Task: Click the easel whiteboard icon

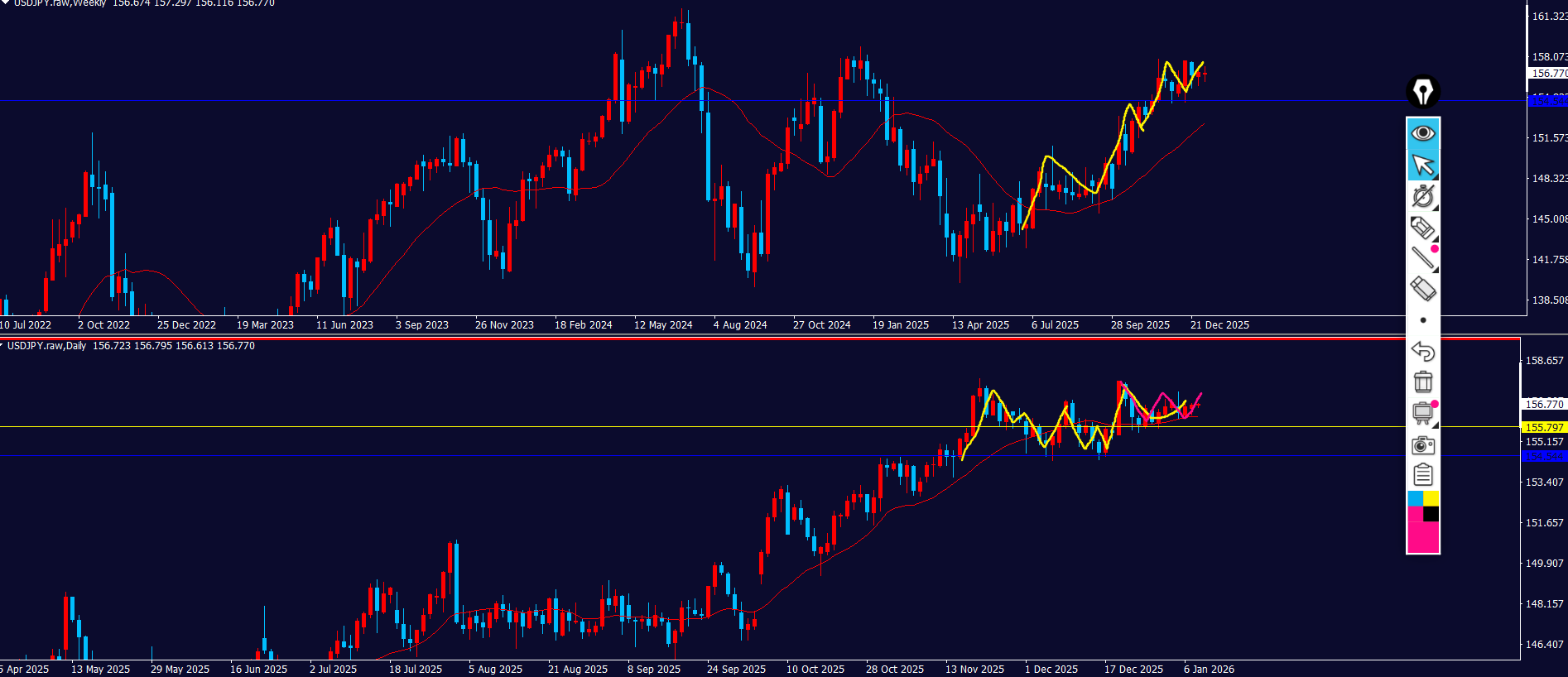Action: point(1422,412)
